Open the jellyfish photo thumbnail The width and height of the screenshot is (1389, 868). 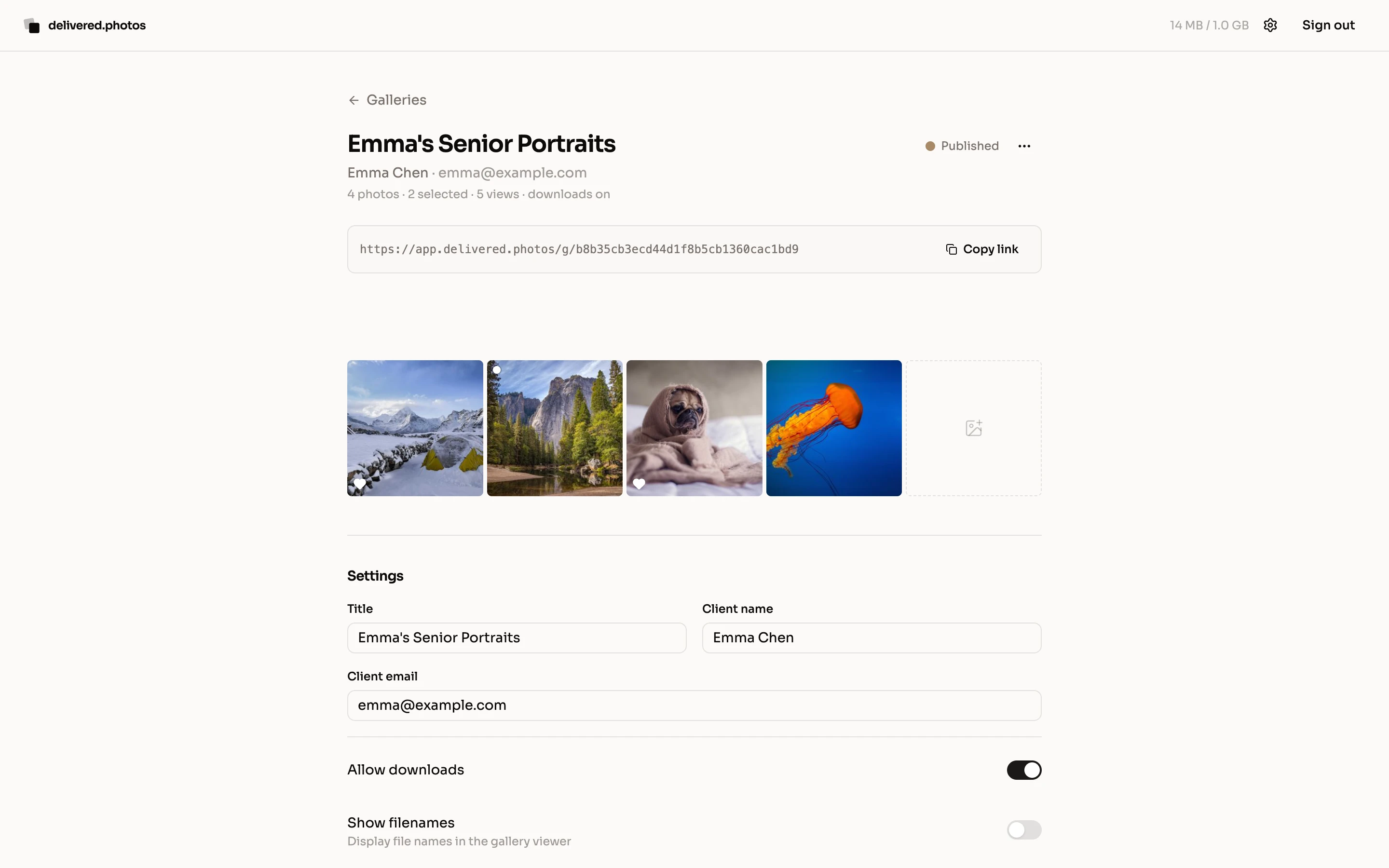pyautogui.click(x=833, y=428)
